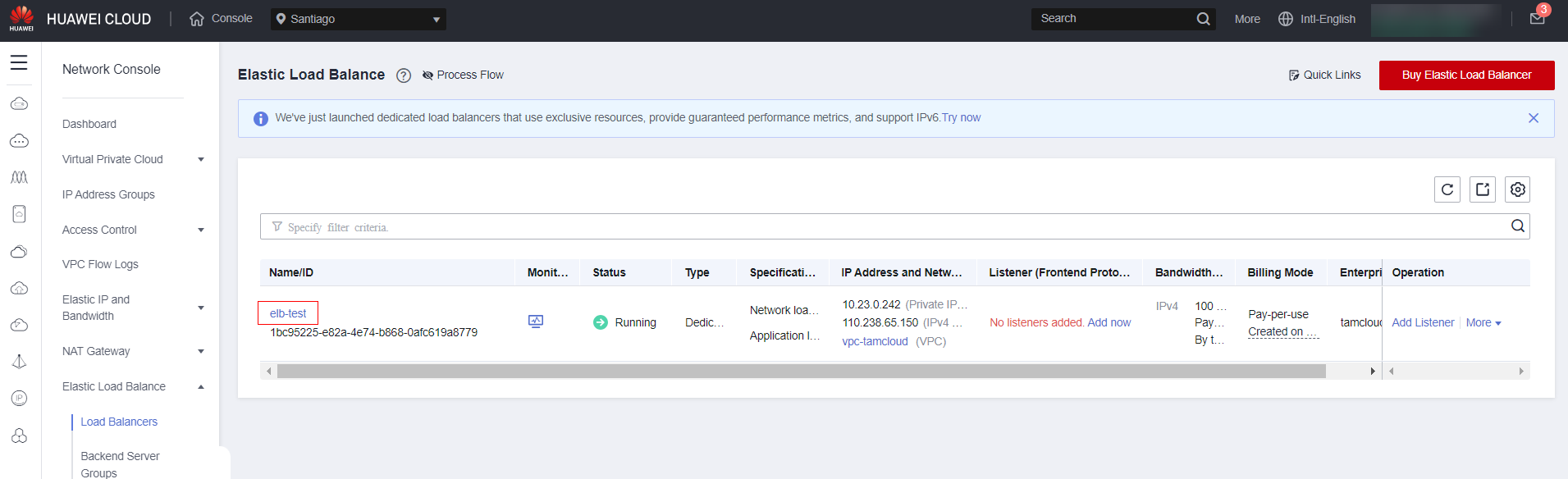The image size is (1568, 479).
Task: Dismiss the dedicated load balancer notice
Action: pyautogui.click(x=1533, y=118)
